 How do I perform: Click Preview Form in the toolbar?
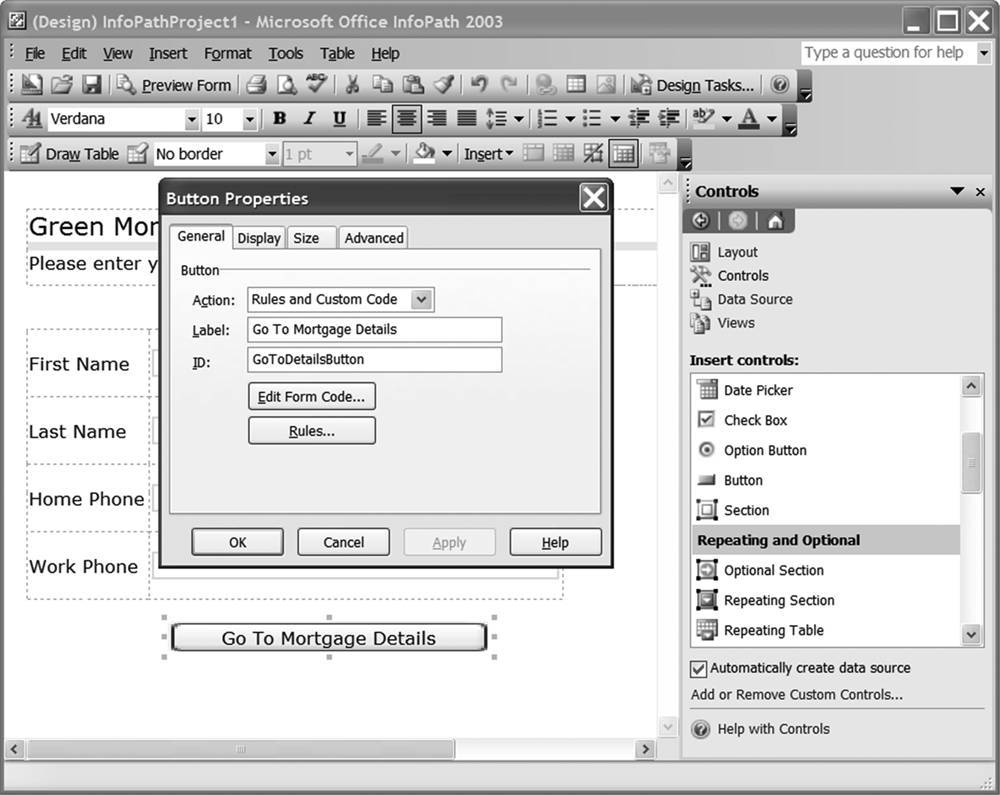click(x=173, y=85)
